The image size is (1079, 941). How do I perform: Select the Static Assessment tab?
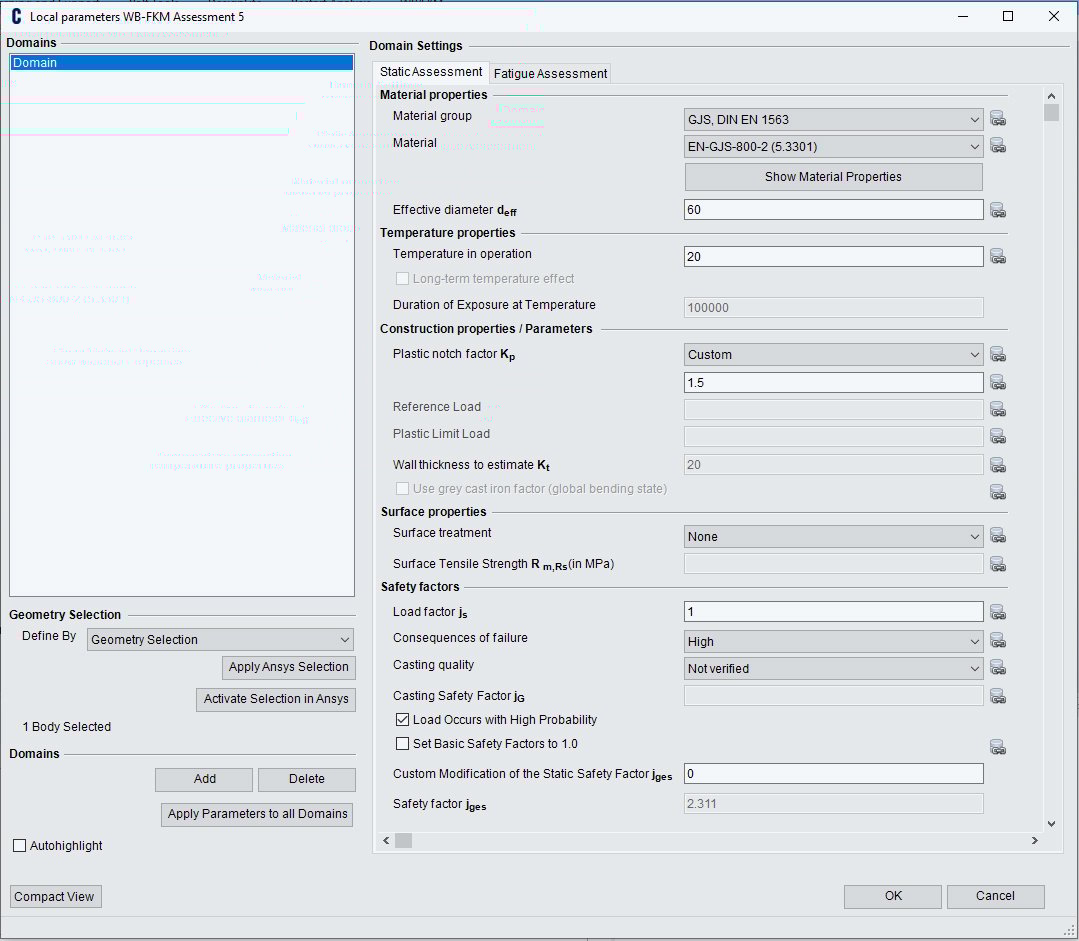(x=430, y=72)
